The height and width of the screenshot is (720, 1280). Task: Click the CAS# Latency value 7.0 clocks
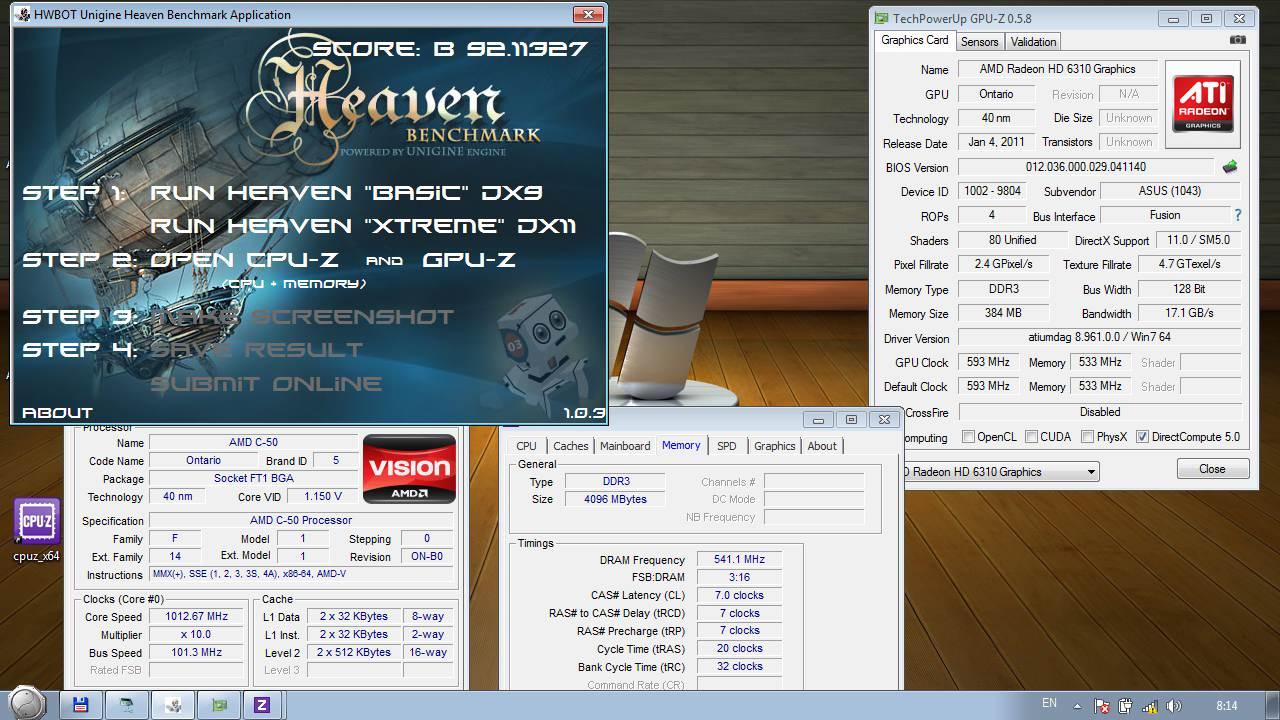[x=739, y=595]
